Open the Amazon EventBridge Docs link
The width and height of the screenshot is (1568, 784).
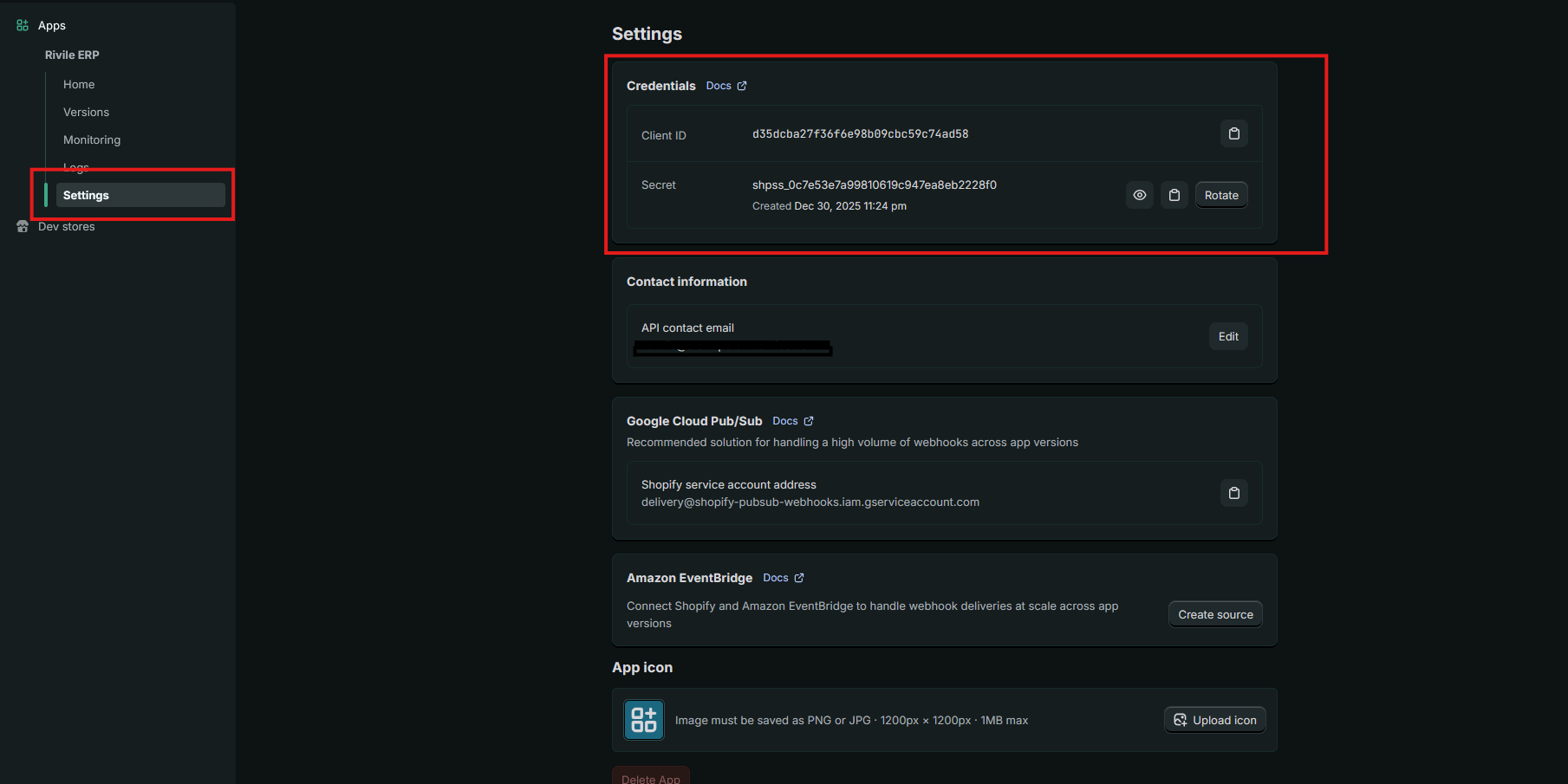[x=784, y=578]
